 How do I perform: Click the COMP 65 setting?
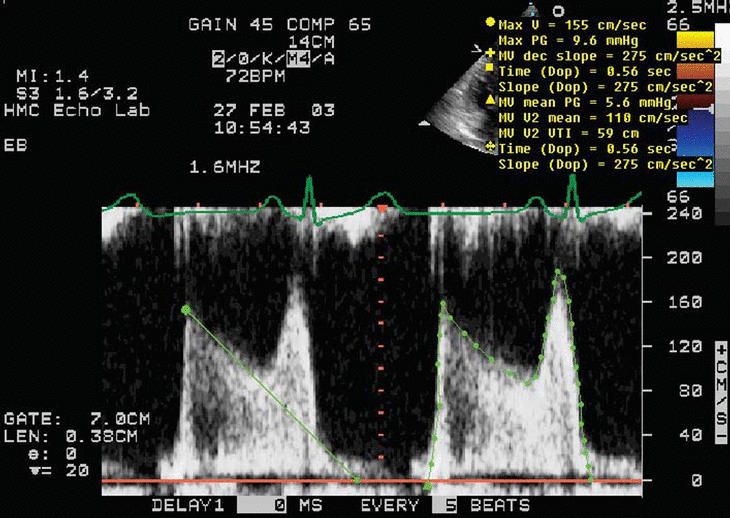pyautogui.click(x=310, y=24)
